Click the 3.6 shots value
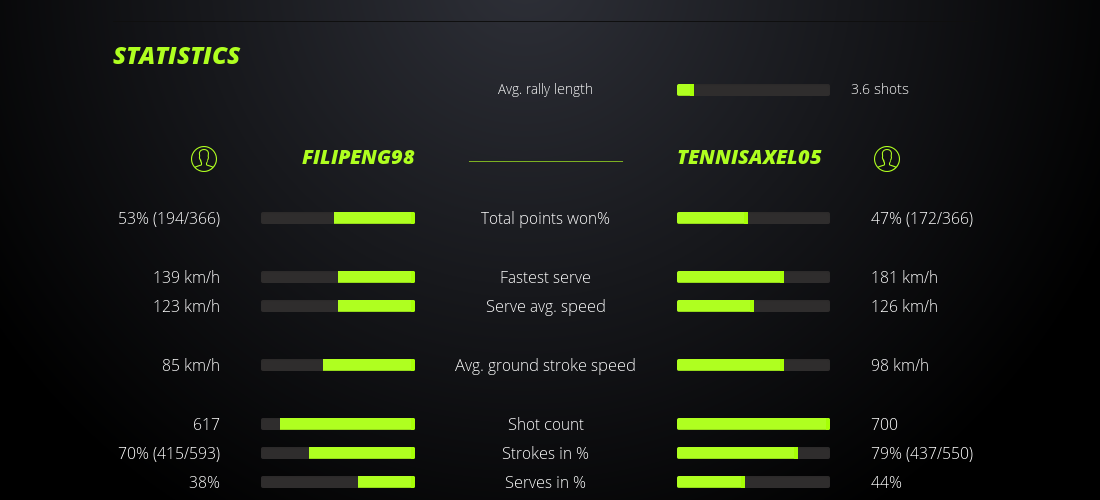The height and width of the screenshot is (500, 1100). click(x=880, y=89)
